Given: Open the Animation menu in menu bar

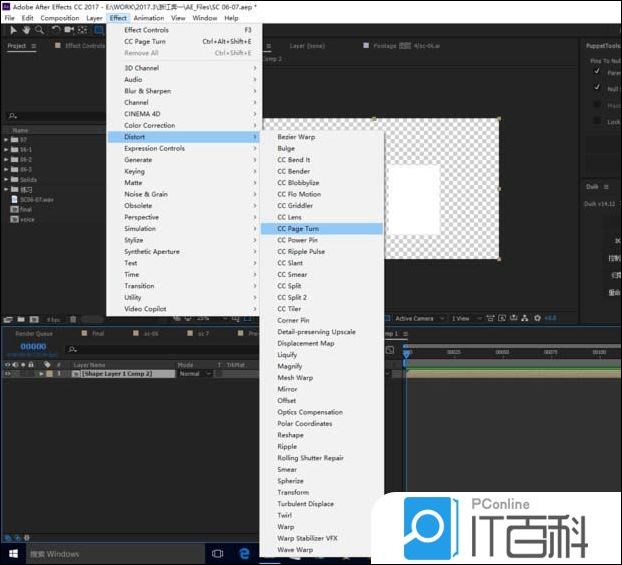Looking at the screenshot, I should click(149, 18).
